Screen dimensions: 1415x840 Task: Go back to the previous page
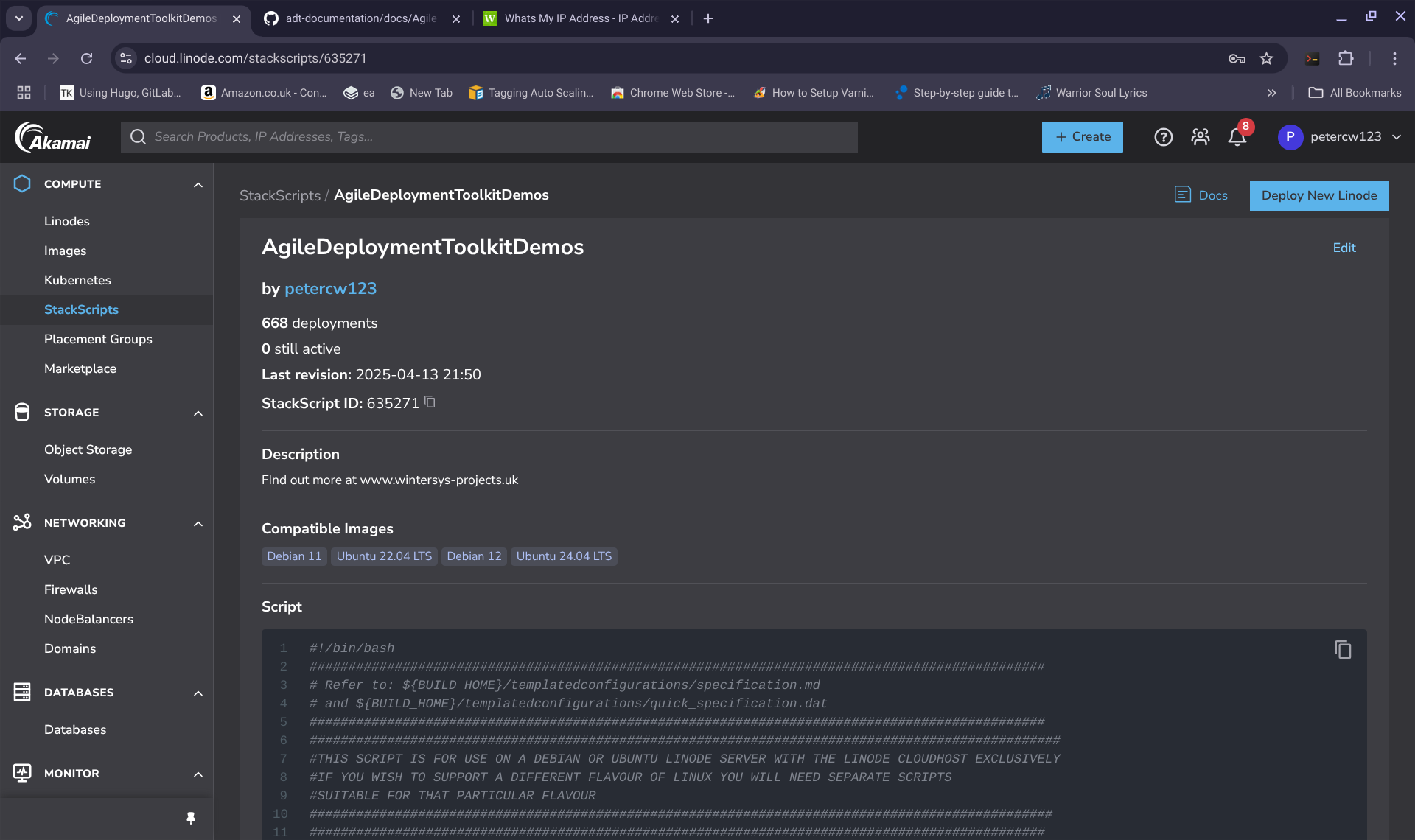(21, 58)
